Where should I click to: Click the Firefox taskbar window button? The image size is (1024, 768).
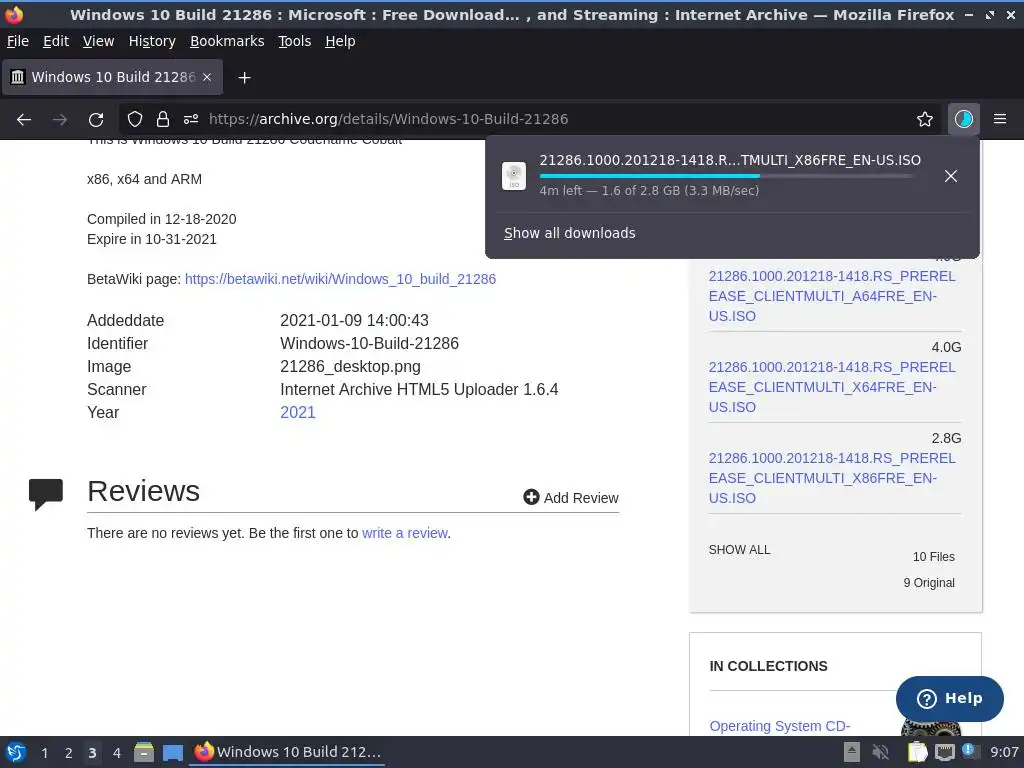pyautogui.click(x=287, y=752)
